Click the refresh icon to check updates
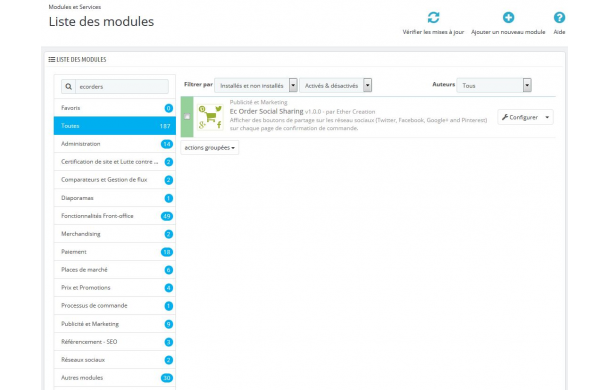This screenshot has width=610, height=390. pos(433,18)
